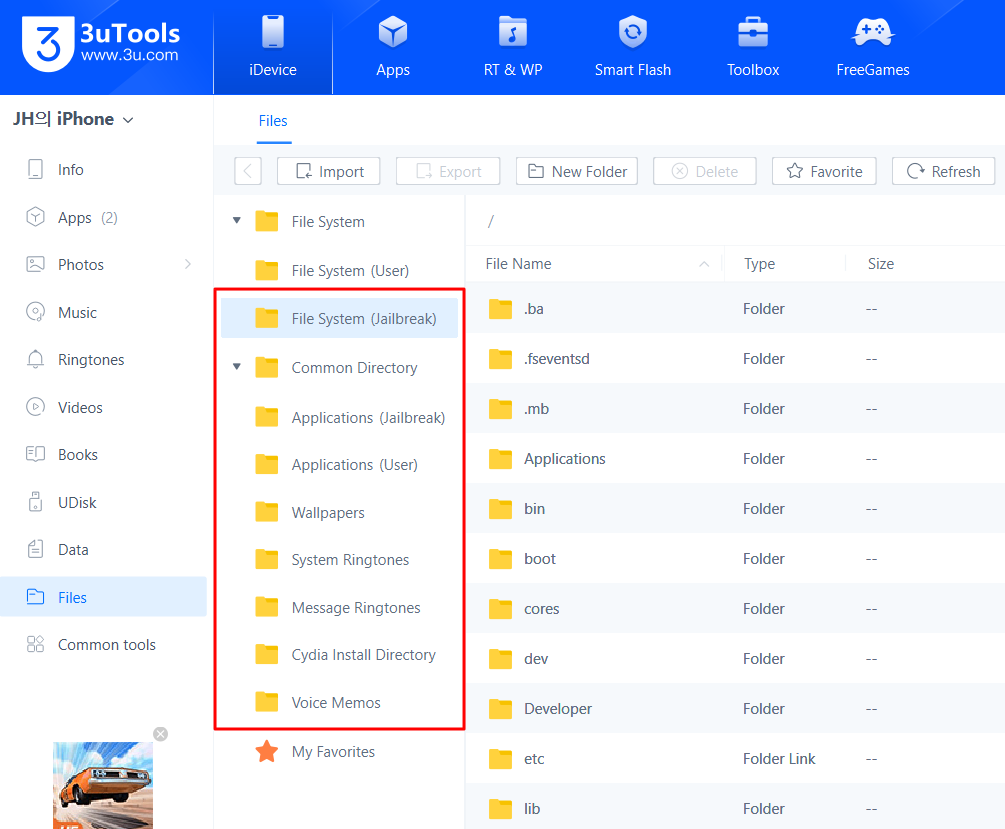Open Wallpapers directory
The width and height of the screenshot is (1005, 829).
click(339, 512)
